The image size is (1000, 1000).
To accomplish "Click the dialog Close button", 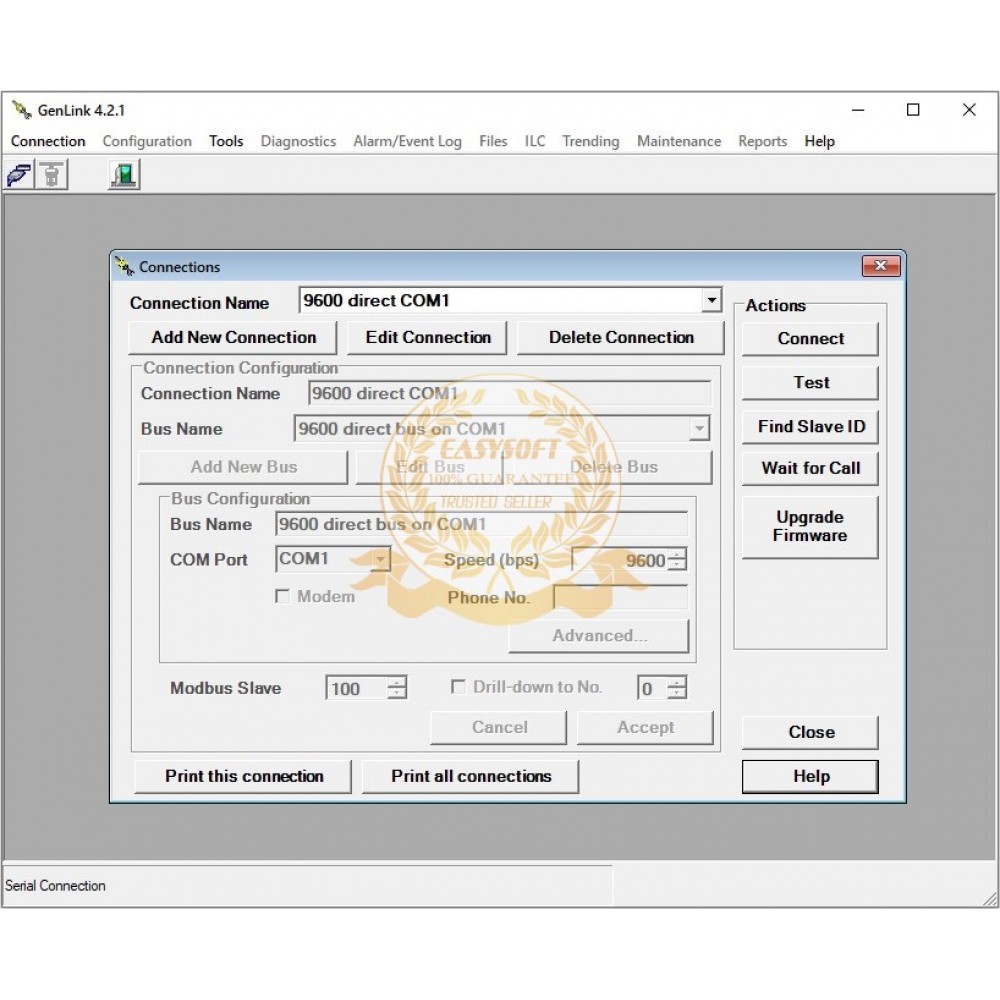I will coord(811,732).
